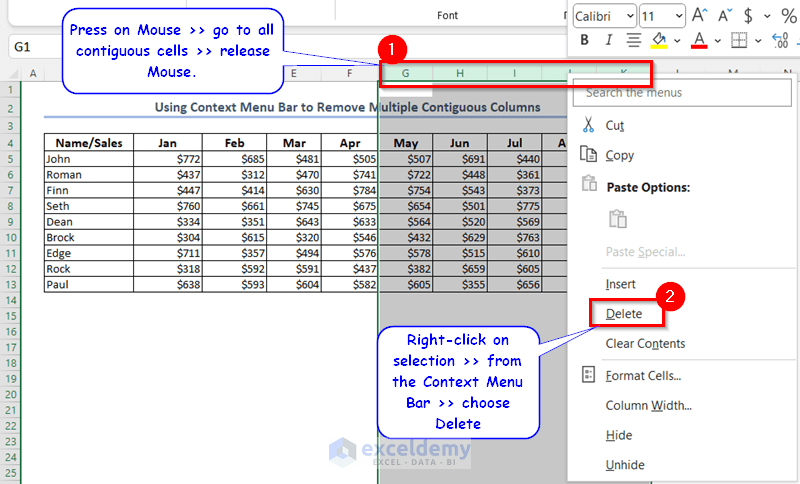This screenshot has height=484, width=800.
Task: Choose Copy from the context menu
Action: pyautogui.click(x=619, y=155)
